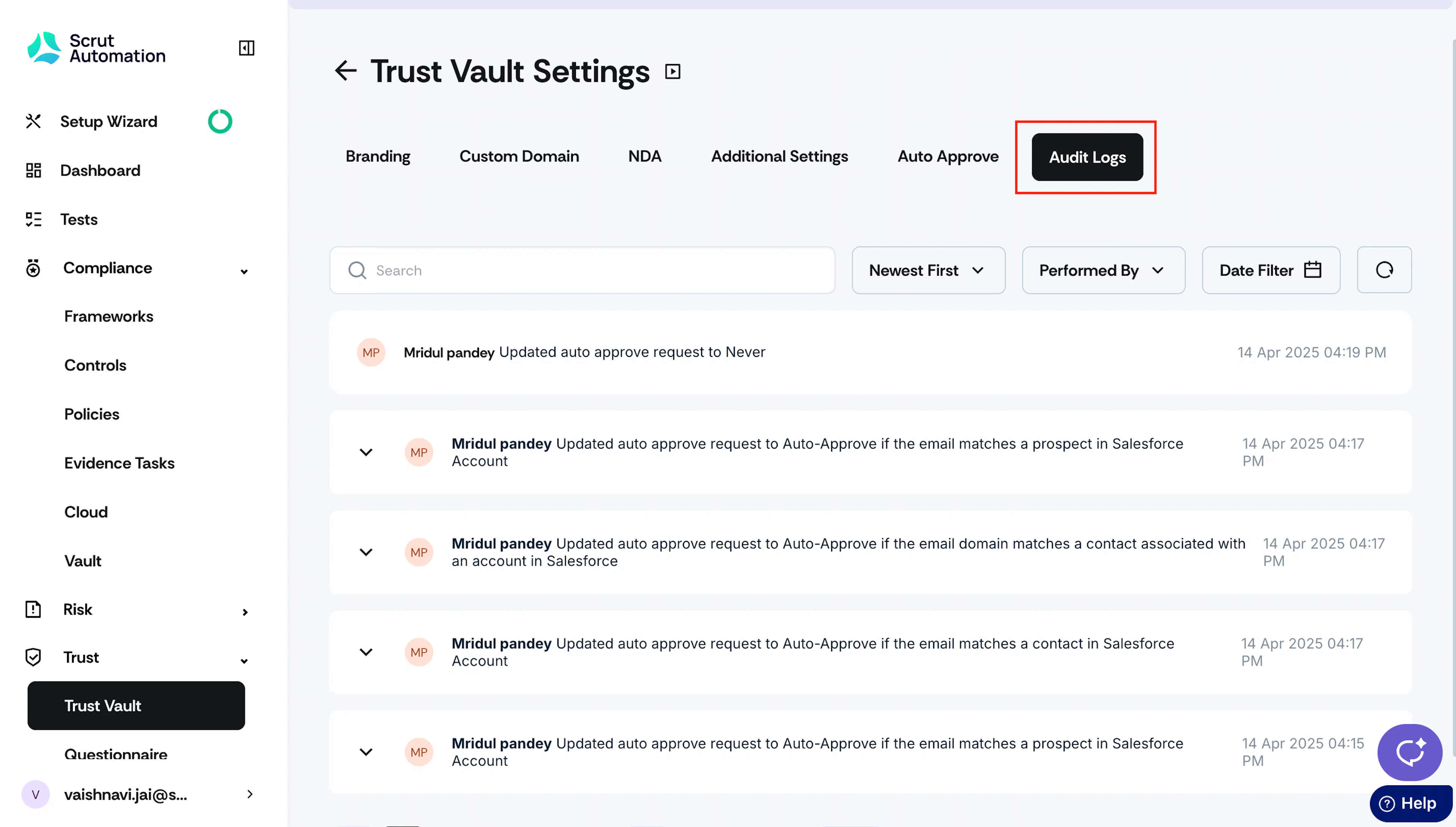Open the video tutorial play icon
Screen dimensions: 1456x827
pyautogui.click(x=672, y=72)
